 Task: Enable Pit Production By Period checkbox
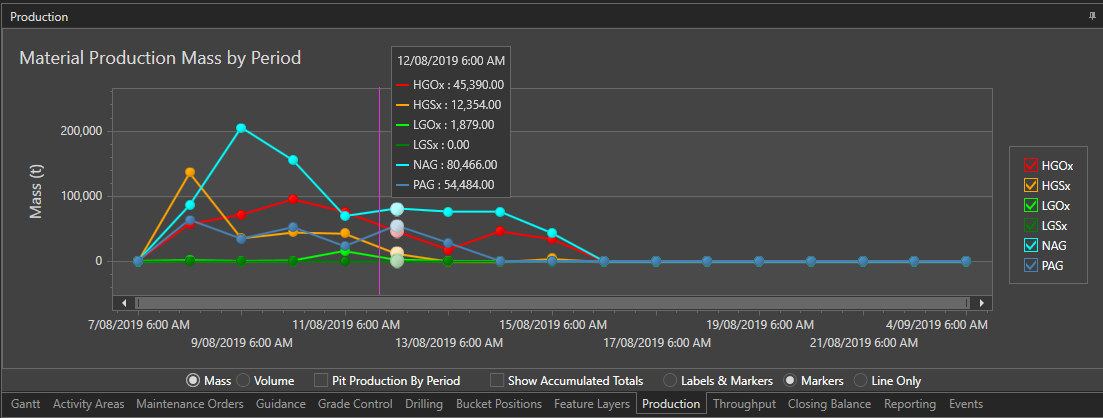pyautogui.click(x=321, y=381)
